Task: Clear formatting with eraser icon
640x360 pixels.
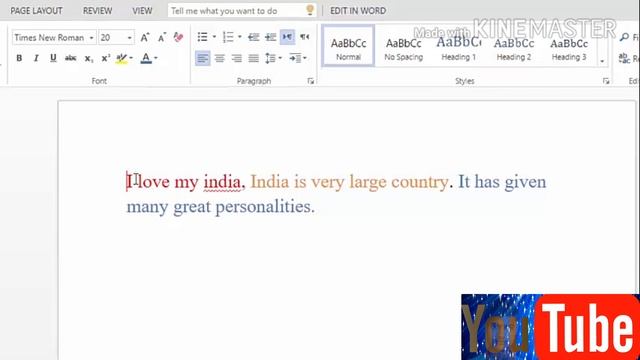Action: tap(178, 38)
